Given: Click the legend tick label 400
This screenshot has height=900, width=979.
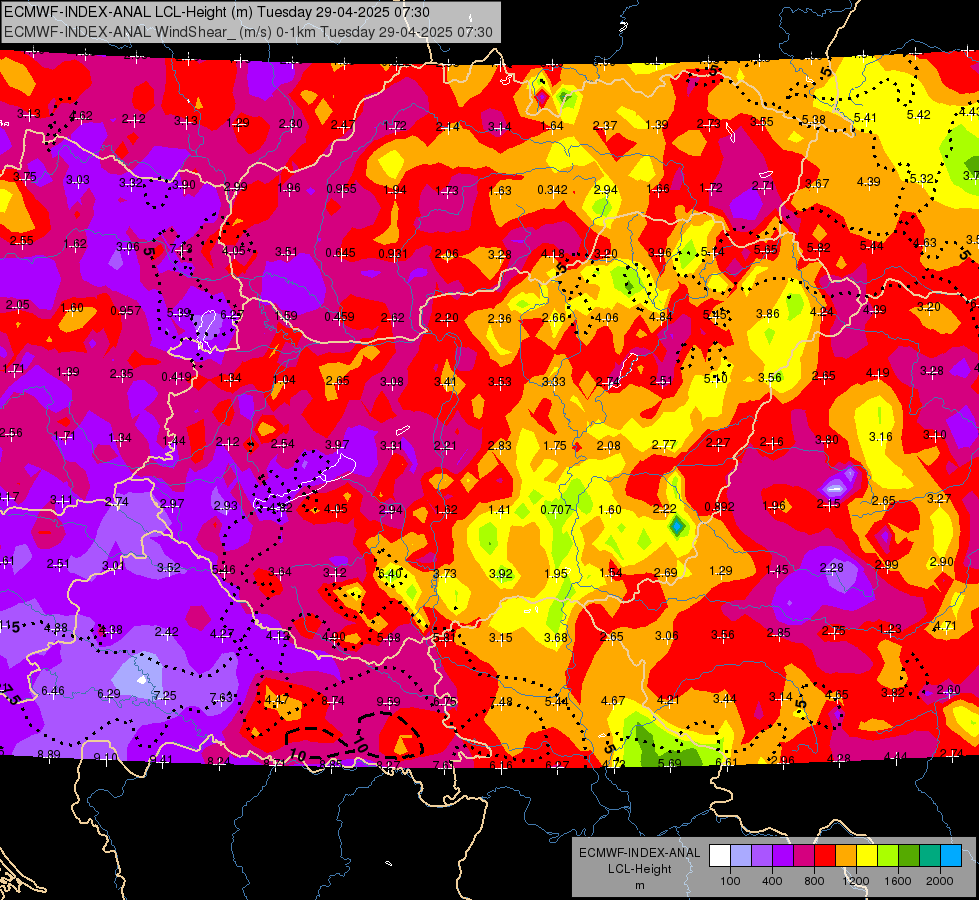Looking at the screenshot, I should (x=772, y=881).
